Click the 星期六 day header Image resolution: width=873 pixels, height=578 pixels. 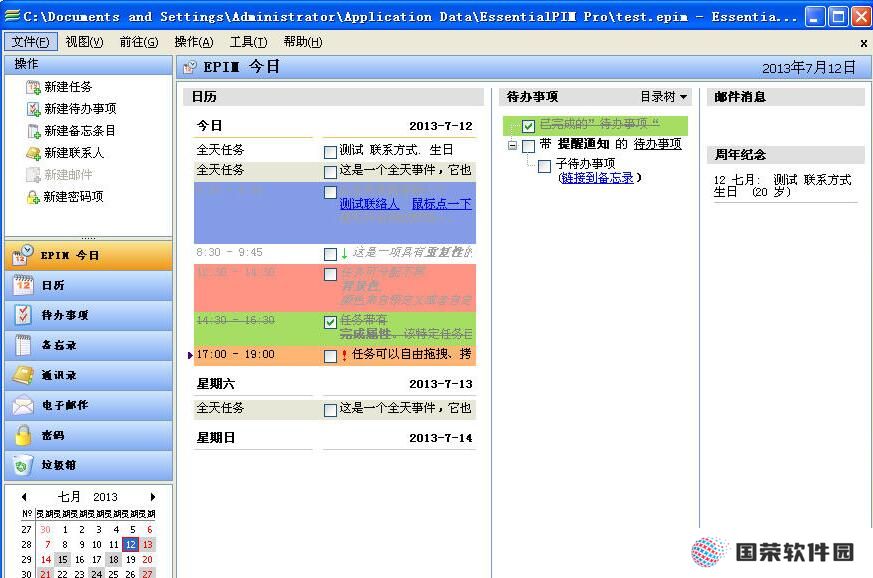[x=215, y=384]
